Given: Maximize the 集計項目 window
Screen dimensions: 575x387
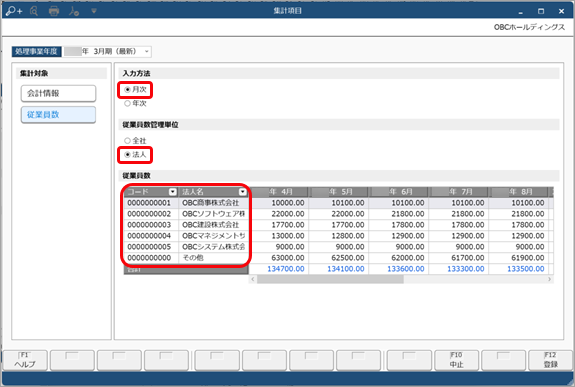Looking at the screenshot, I should [x=541, y=11].
